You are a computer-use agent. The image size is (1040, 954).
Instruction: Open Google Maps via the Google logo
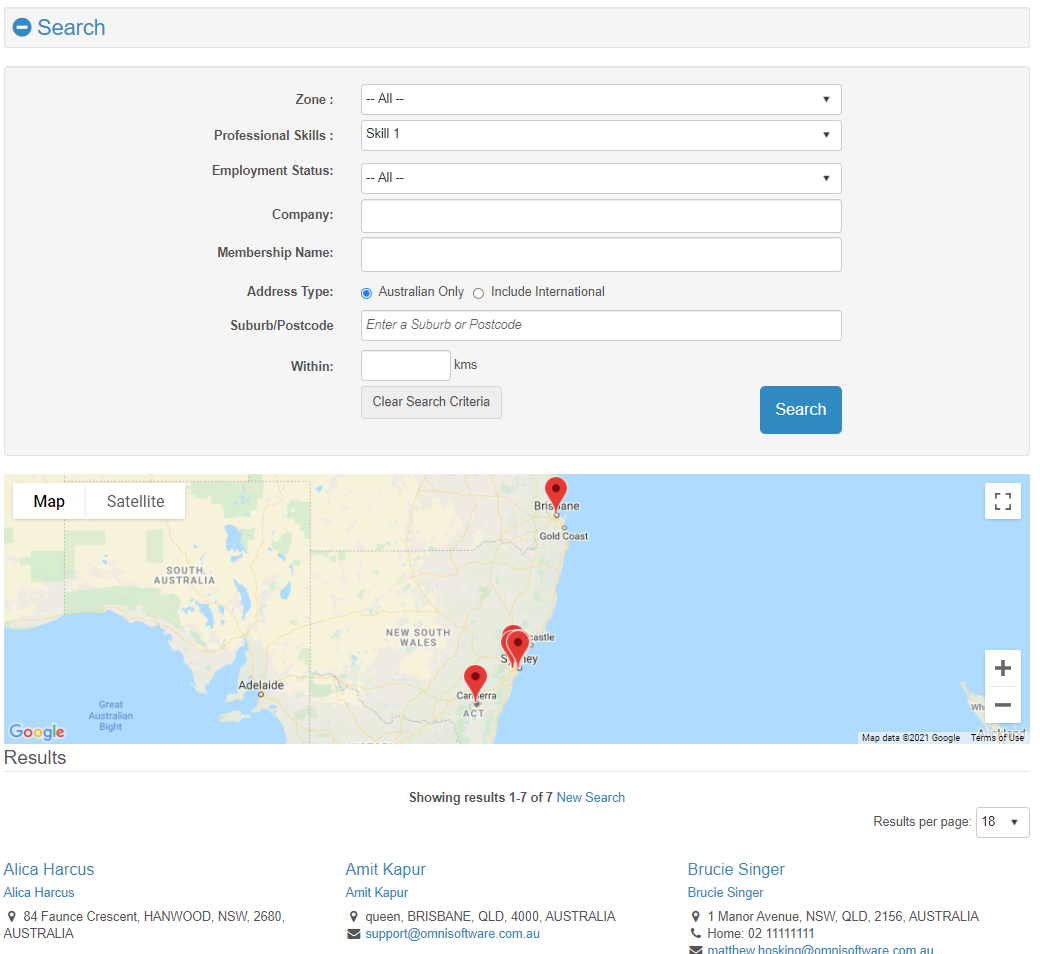click(x=36, y=732)
